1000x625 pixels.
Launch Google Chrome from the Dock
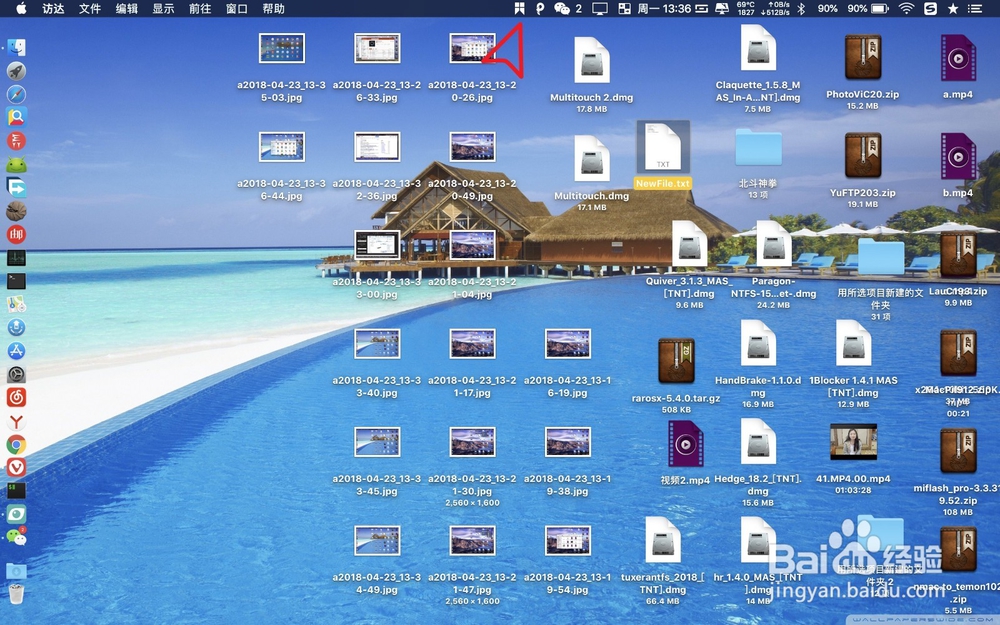(x=17, y=445)
